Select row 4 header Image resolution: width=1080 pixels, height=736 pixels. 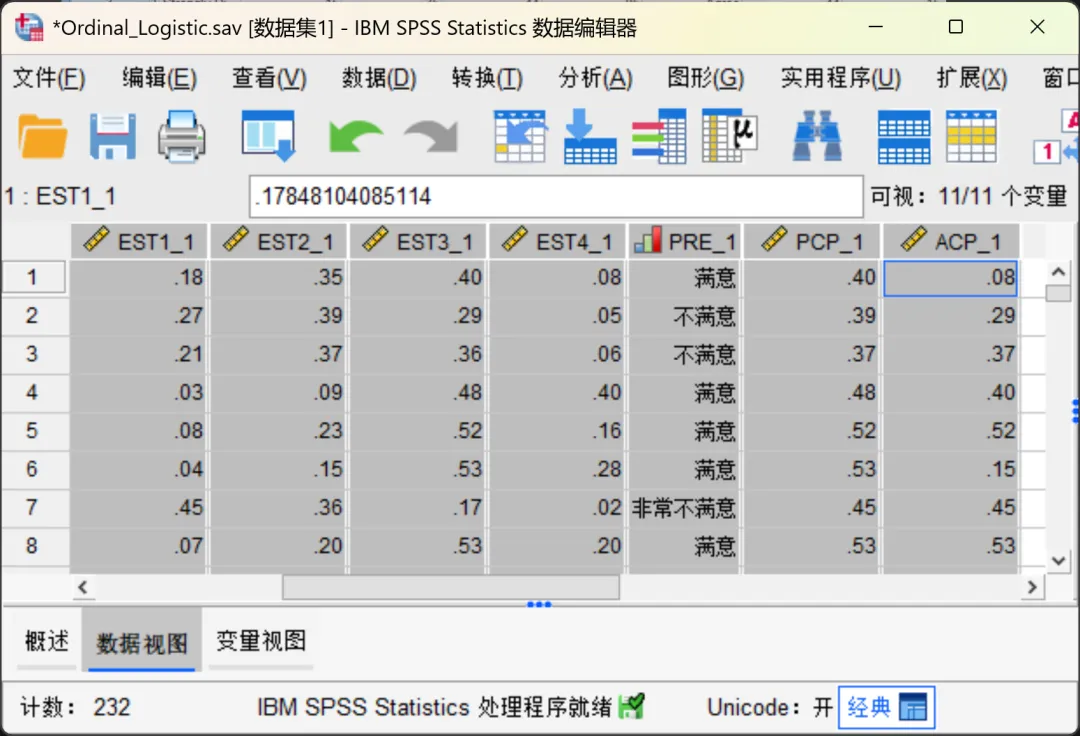coord(33,392)
